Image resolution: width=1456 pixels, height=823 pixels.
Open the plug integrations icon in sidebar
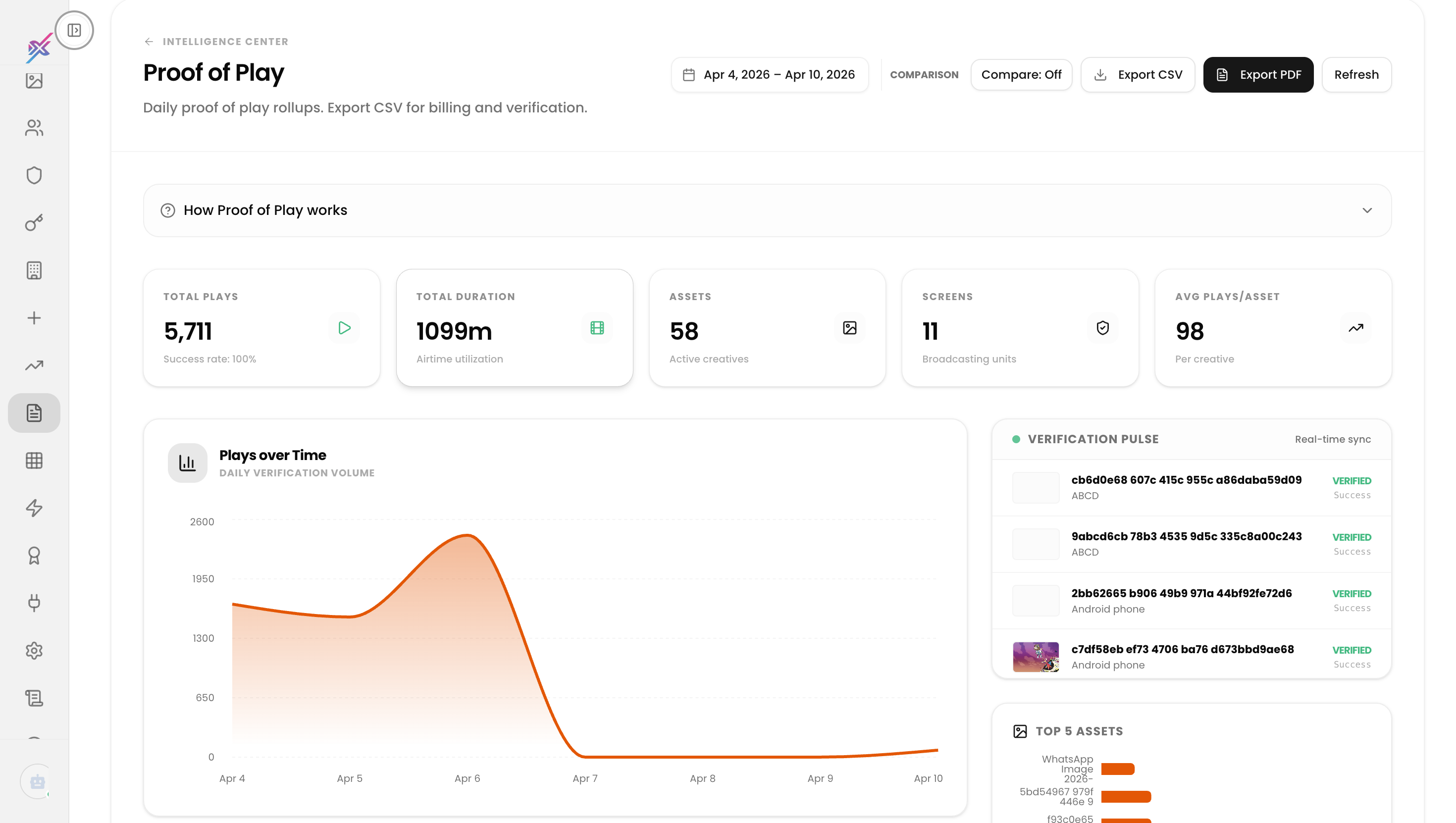tap(34, 603)
